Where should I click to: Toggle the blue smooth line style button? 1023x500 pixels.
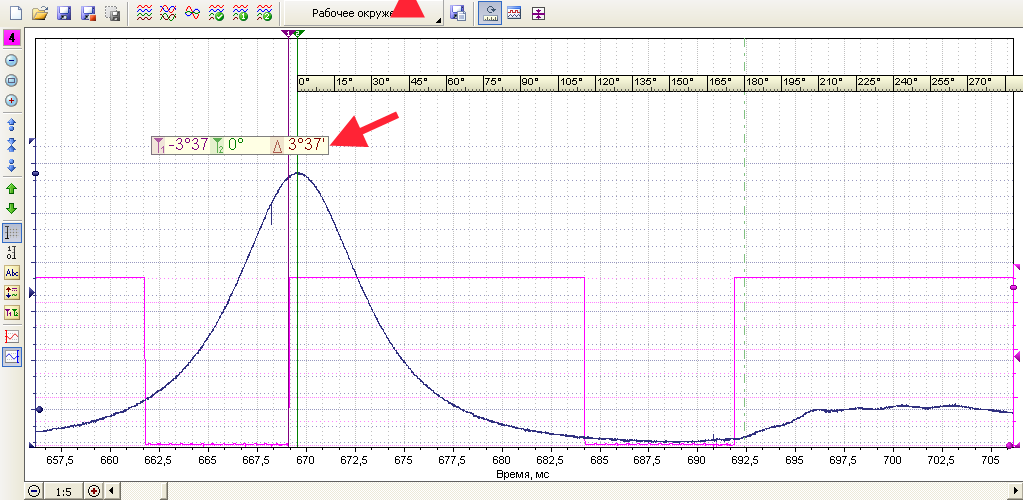pos(12,356)
